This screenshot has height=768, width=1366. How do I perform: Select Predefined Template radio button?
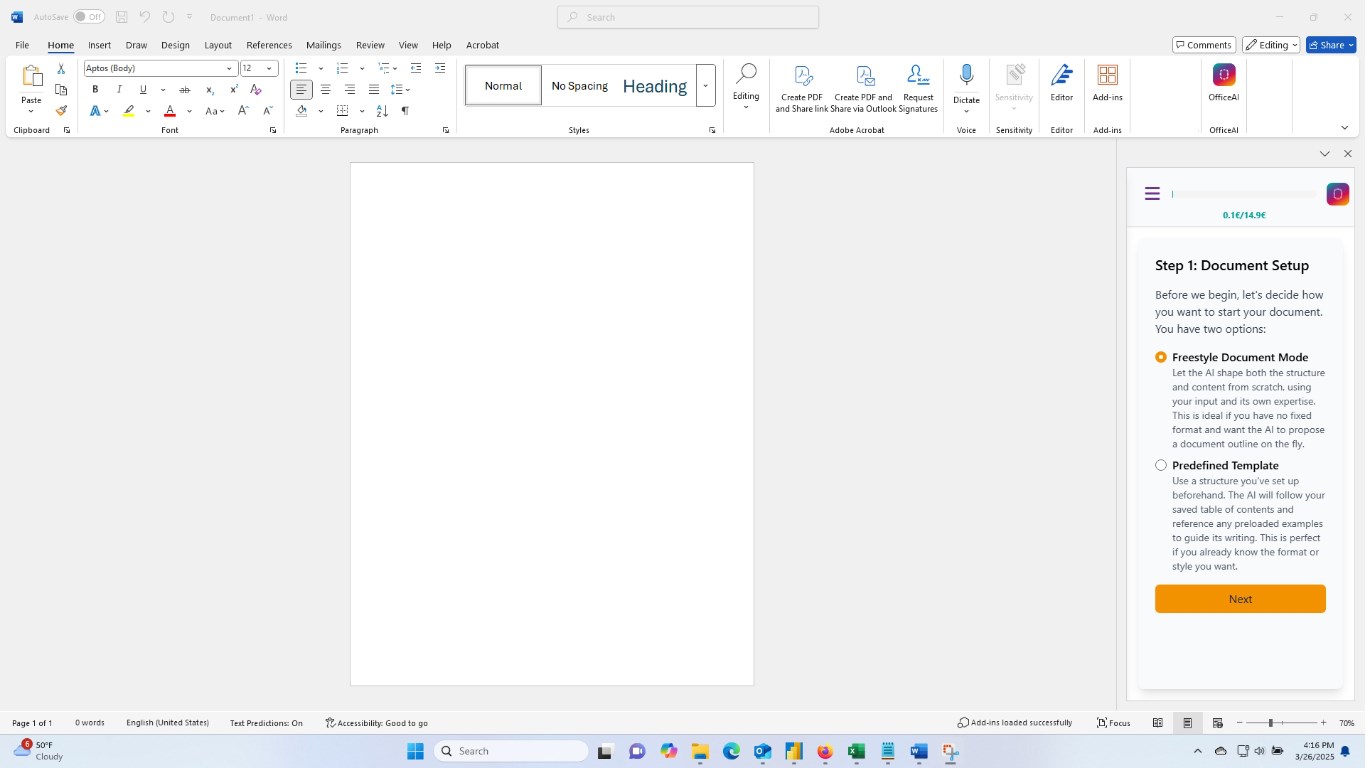click(1161, 465)
